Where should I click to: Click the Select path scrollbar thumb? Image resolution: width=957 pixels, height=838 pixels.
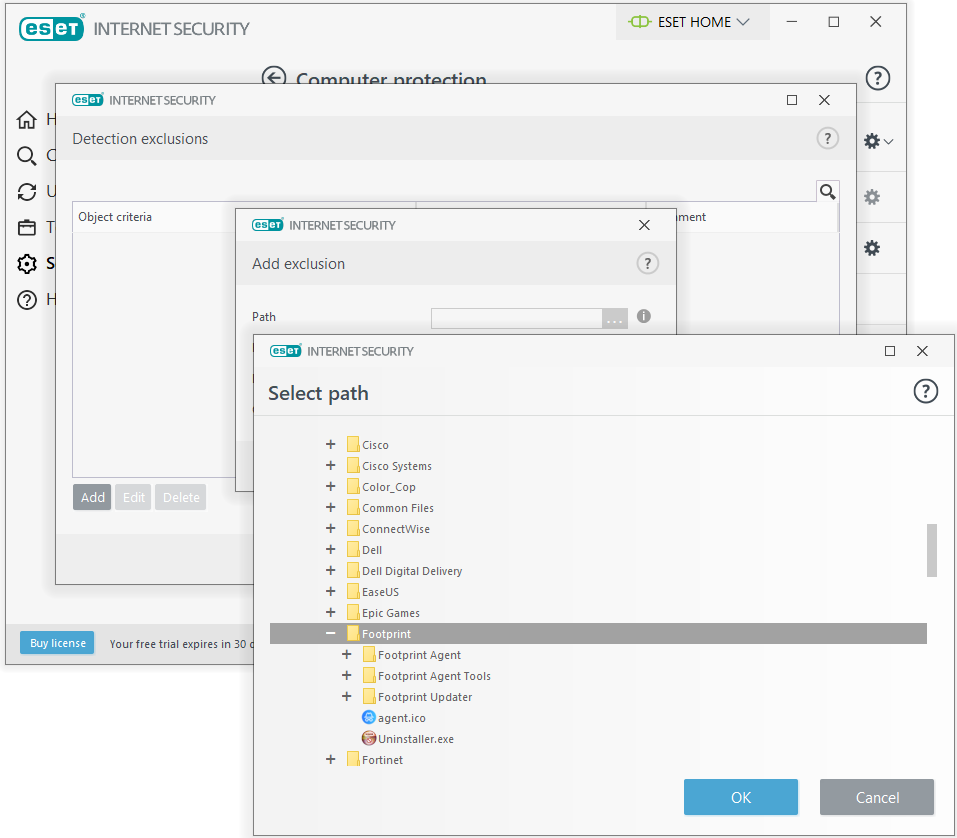pyautogui.click(x=931, y=550)
